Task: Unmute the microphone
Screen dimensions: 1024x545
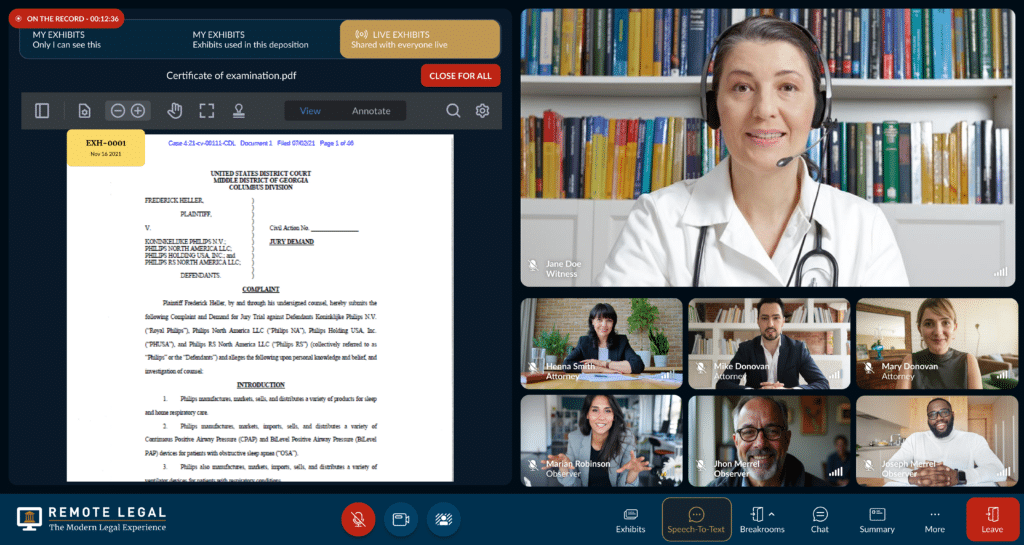Action: pyautogui.click(x=358, y=518)
